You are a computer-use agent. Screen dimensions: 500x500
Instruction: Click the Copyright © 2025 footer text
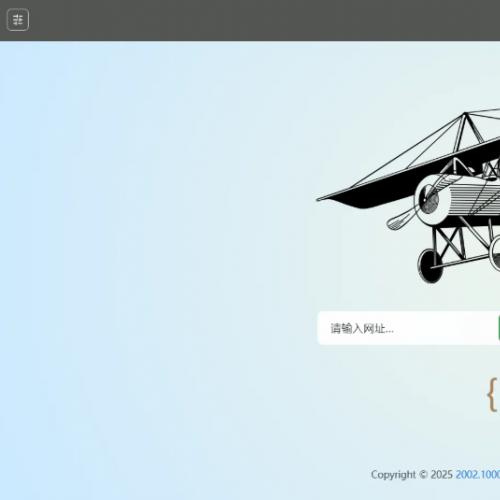(411, 474)
